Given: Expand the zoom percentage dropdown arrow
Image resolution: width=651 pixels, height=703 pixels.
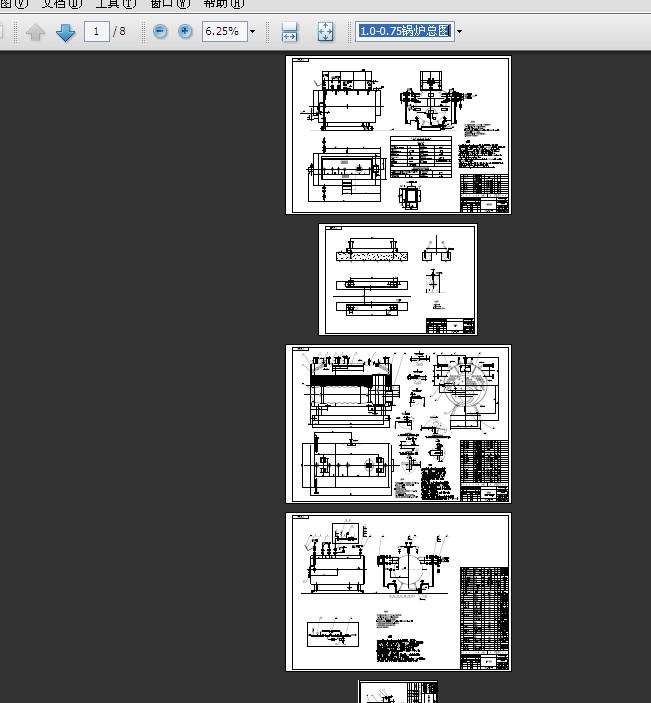Looking at the screenshot, I should point(252,32).
